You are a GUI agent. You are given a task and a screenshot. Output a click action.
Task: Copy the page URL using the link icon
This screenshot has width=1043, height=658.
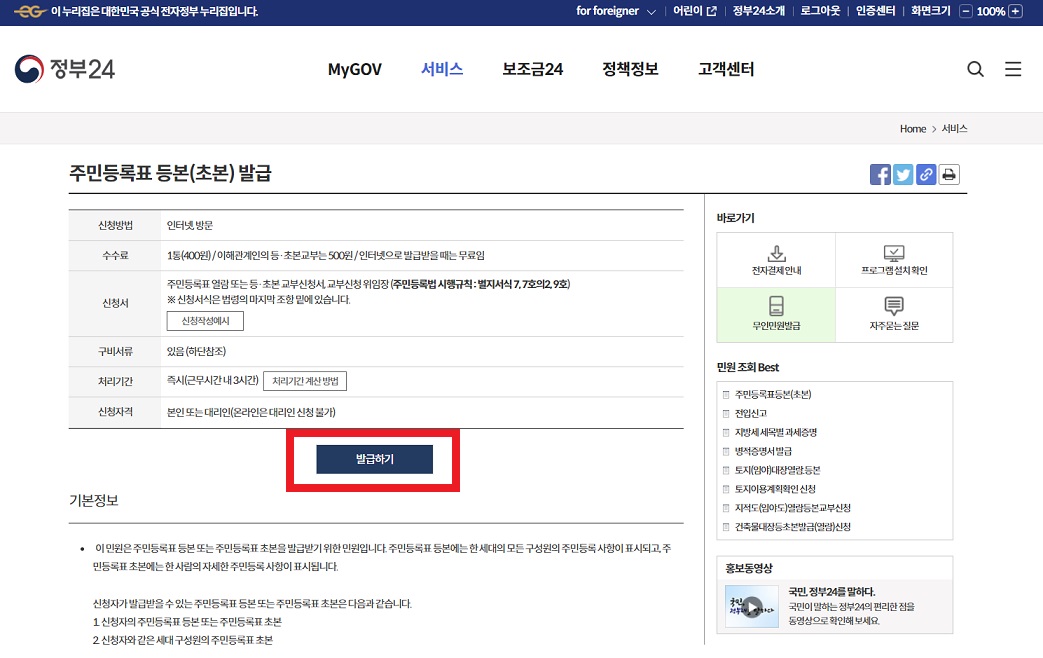[926, 174]
